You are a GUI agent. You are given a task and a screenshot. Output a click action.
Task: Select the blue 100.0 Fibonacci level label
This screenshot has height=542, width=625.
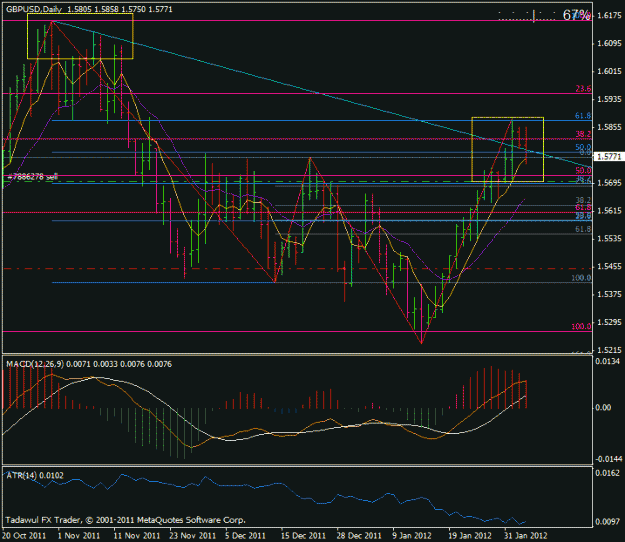coord(581,278)
